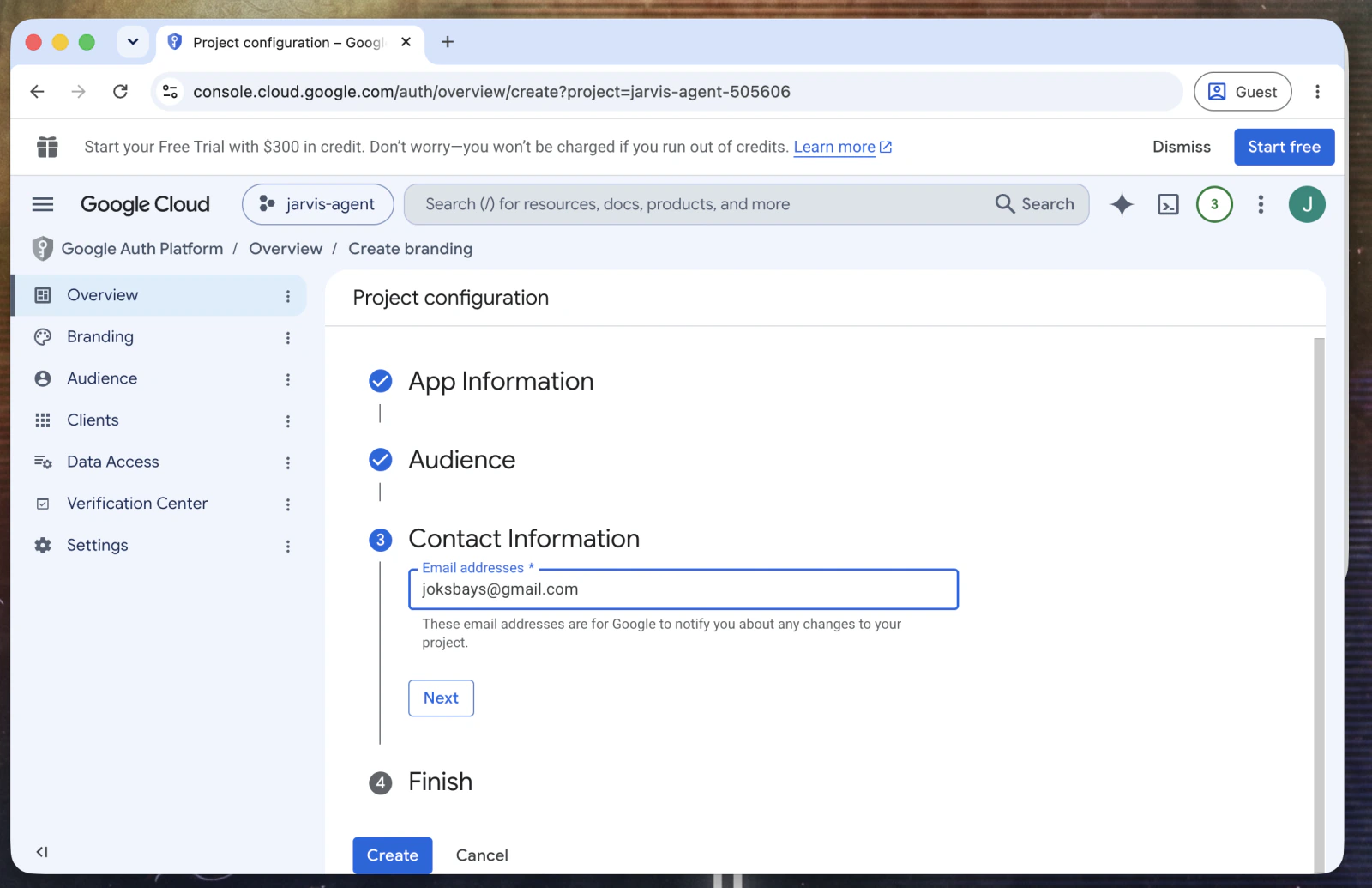Open the console three-dot utilities menu

click(1261, 204)
